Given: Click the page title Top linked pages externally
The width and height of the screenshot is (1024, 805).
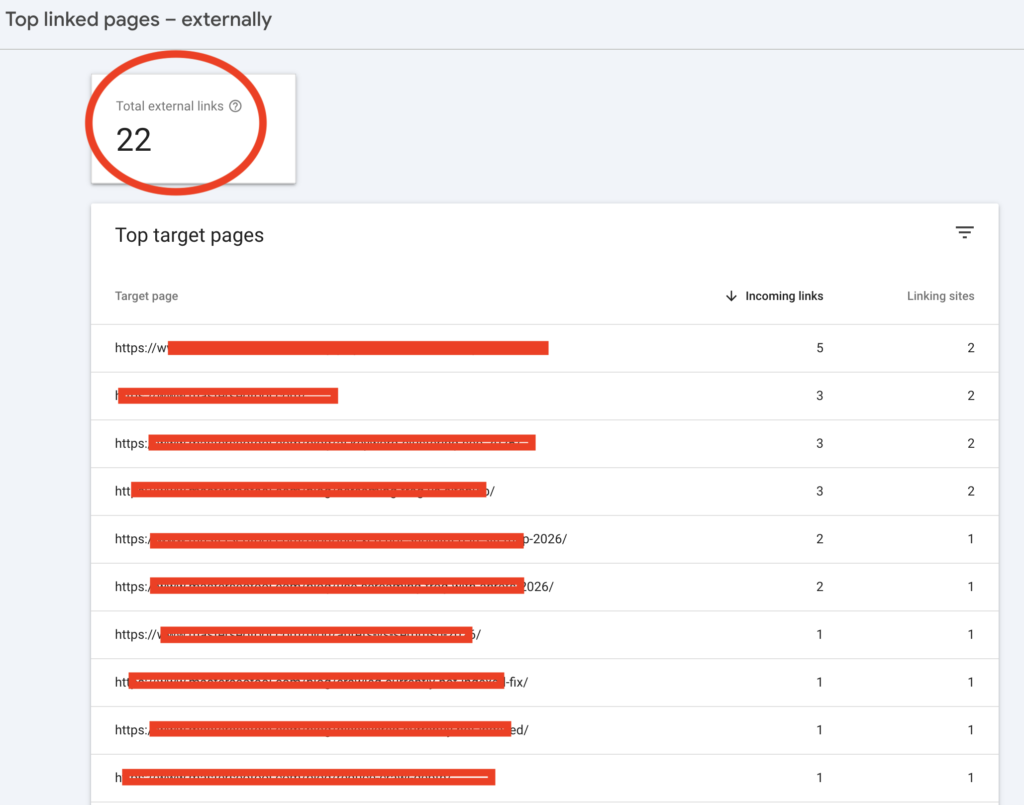Looking at the screenshot, I should tap(138, 18).
